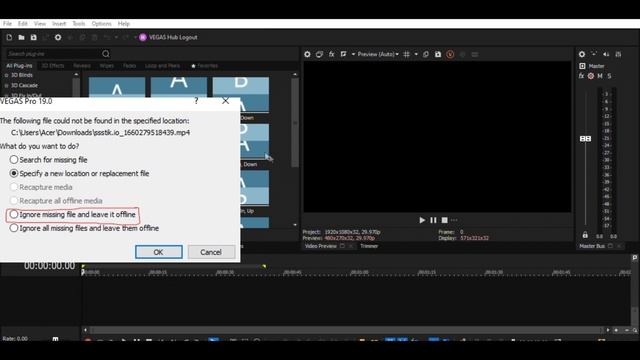640x360 pixels.
Task: Switch to the Trimmer tab
Action: (x=369, y=246)
